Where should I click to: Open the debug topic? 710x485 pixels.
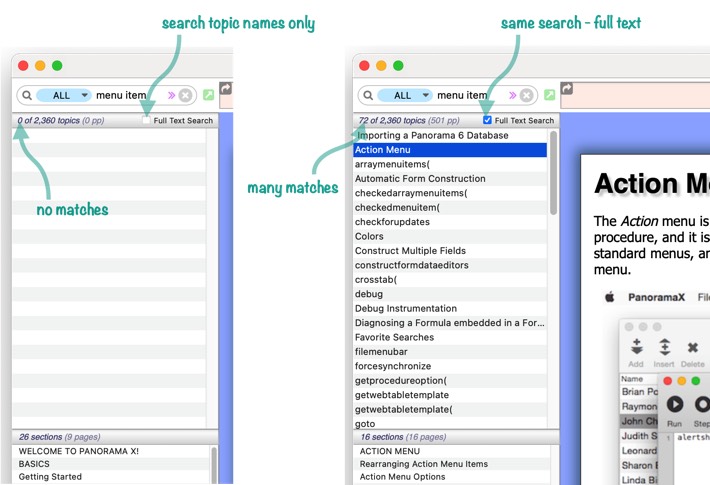tap(450, 294)
